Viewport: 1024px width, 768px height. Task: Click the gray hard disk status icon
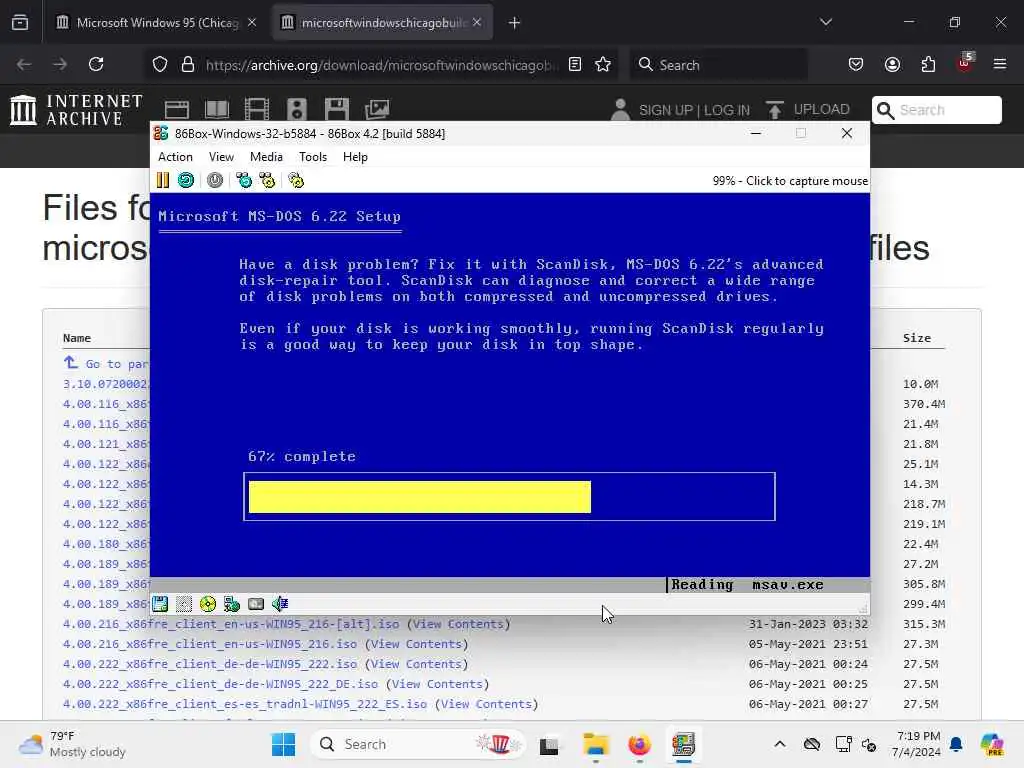click(x=256, y=604)
